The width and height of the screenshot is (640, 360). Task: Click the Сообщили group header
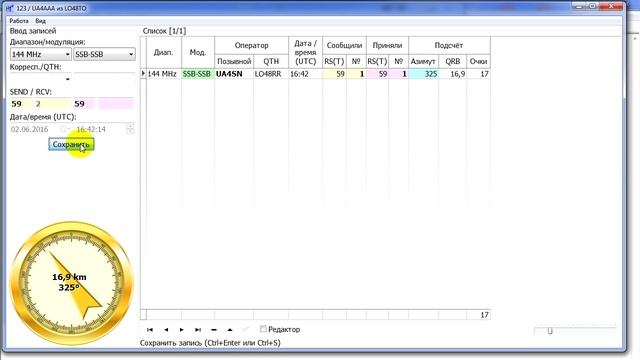344,46
